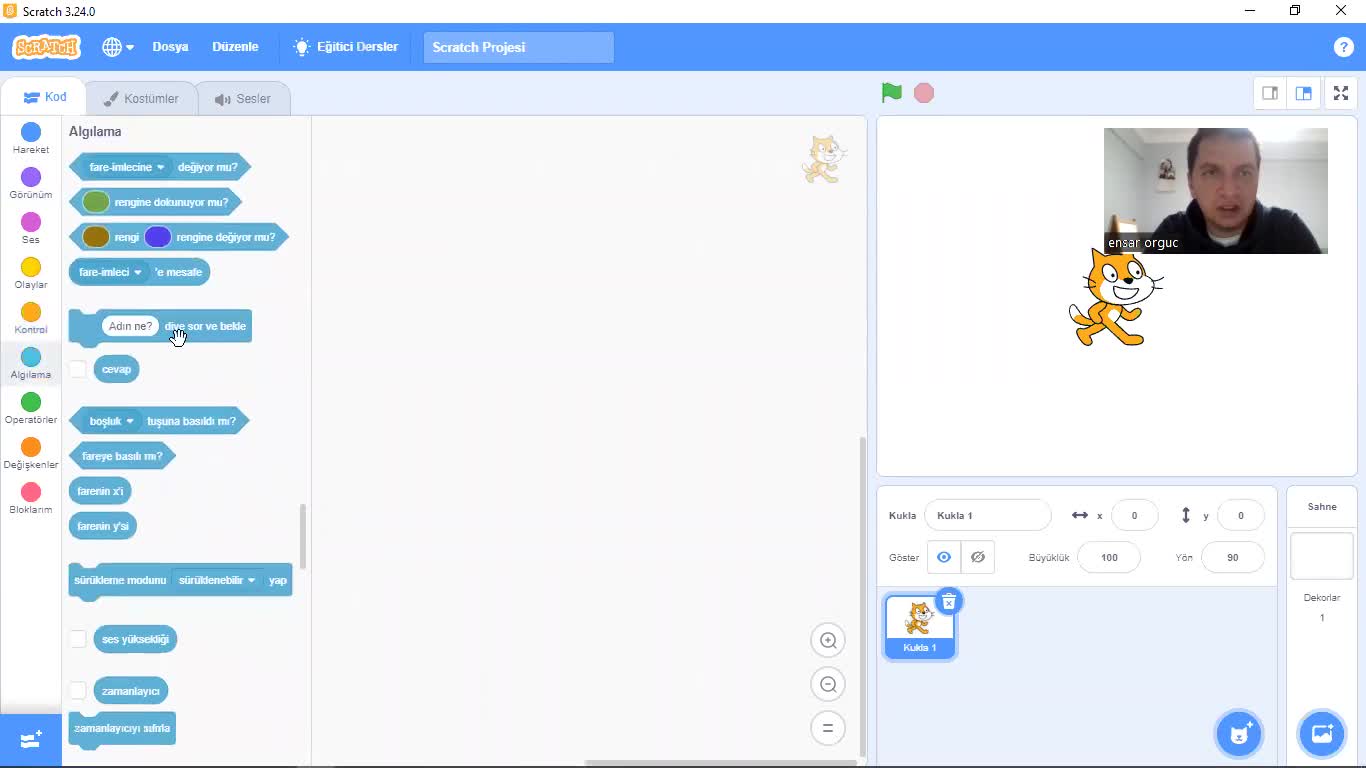This screenshot has width=1366, height=768.
Task: Open the Düzenle menu
Action: coord(235,47)
